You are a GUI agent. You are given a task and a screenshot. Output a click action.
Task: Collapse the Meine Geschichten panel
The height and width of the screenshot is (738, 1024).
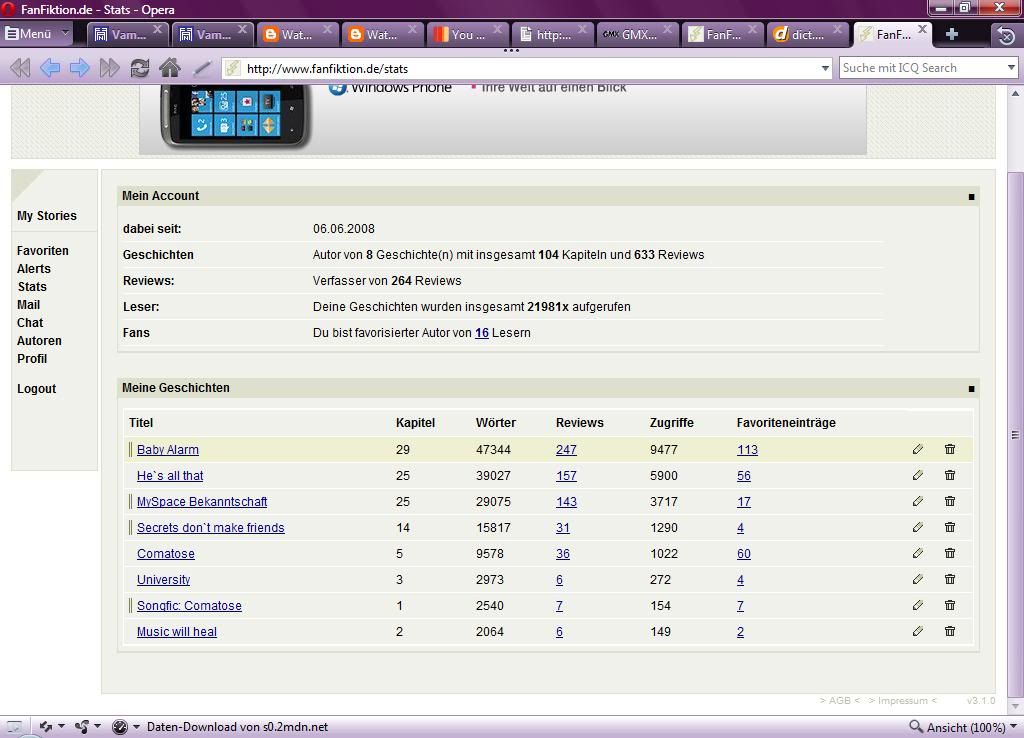tap(971, 389)
